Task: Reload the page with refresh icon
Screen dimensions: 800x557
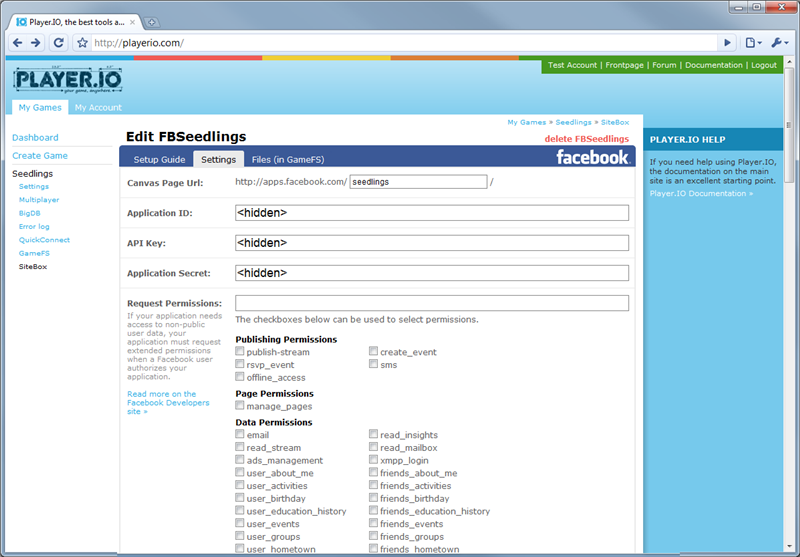Action: click(x=59, y=43)
